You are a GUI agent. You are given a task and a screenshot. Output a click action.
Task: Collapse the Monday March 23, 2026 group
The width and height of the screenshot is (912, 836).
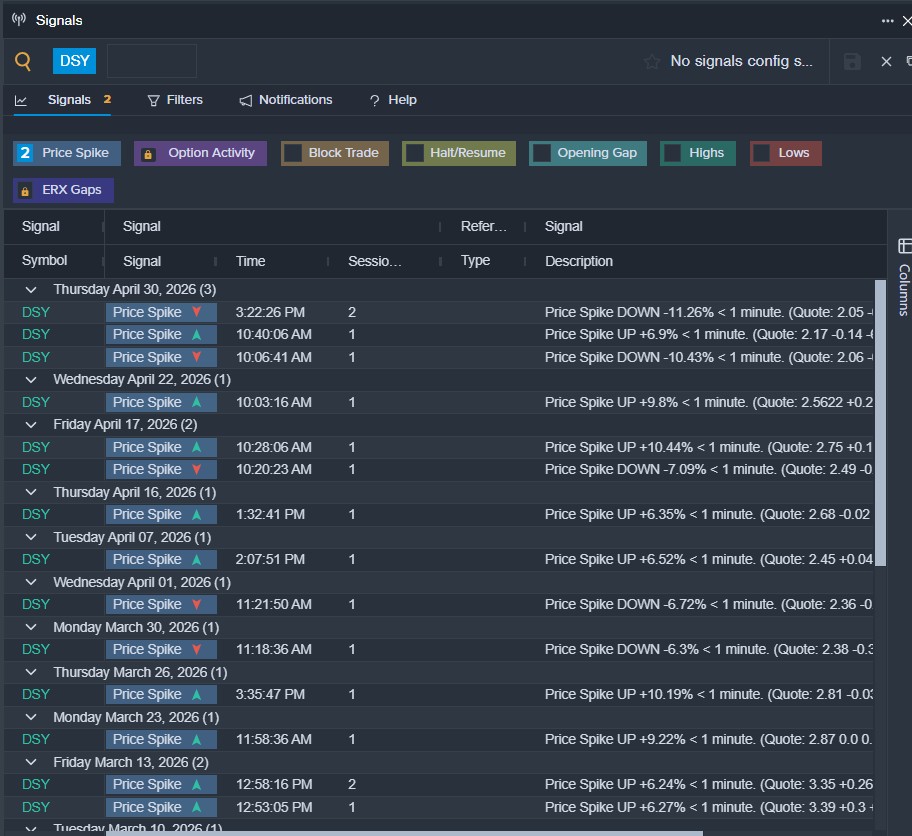[x=31, y=717]
